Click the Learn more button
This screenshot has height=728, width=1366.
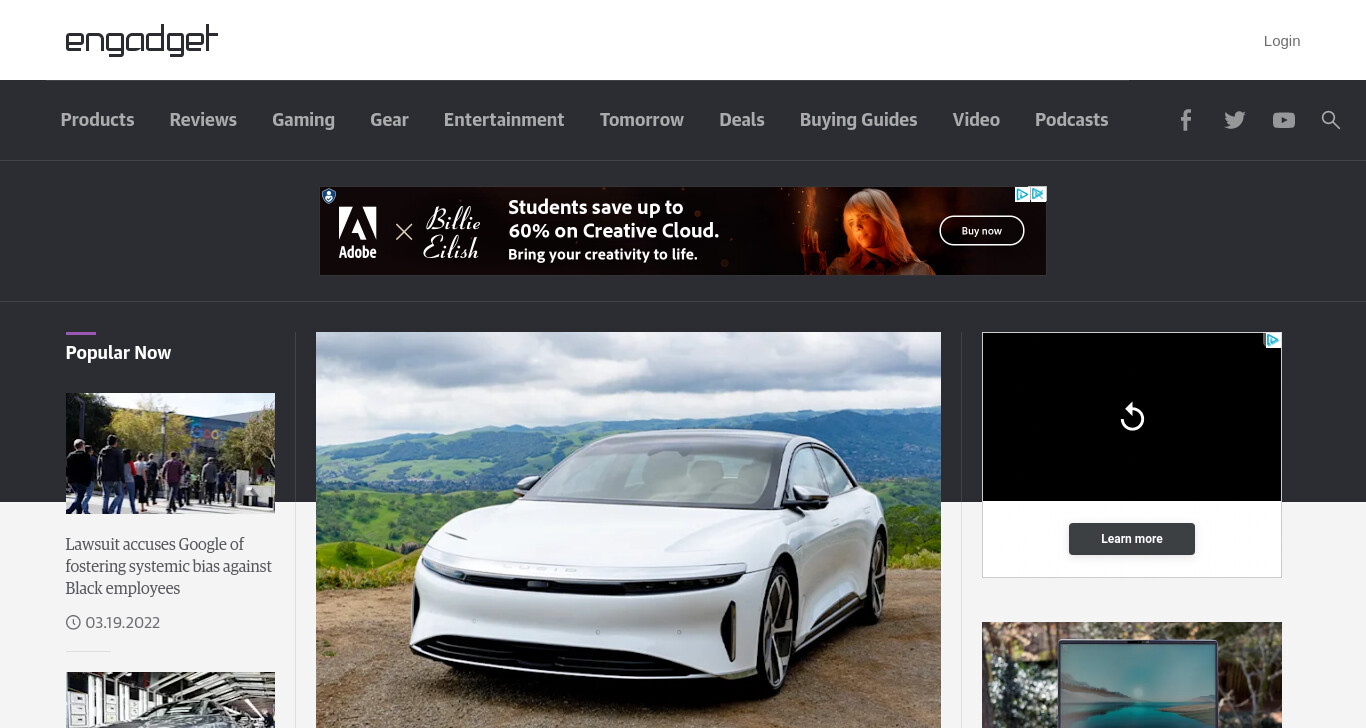(1132, 539)
